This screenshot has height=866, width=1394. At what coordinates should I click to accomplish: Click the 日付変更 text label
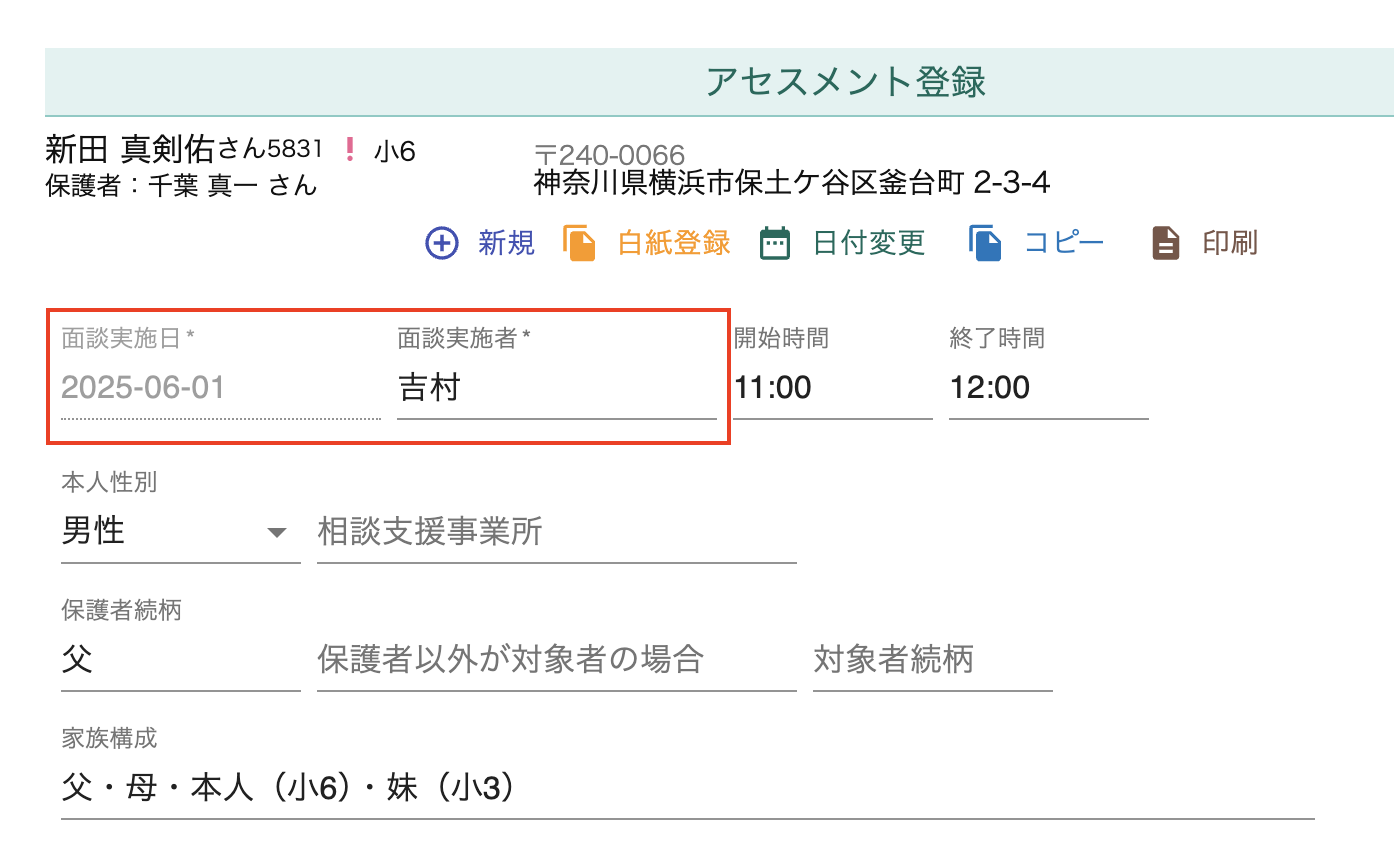click(x=868, y=243)
